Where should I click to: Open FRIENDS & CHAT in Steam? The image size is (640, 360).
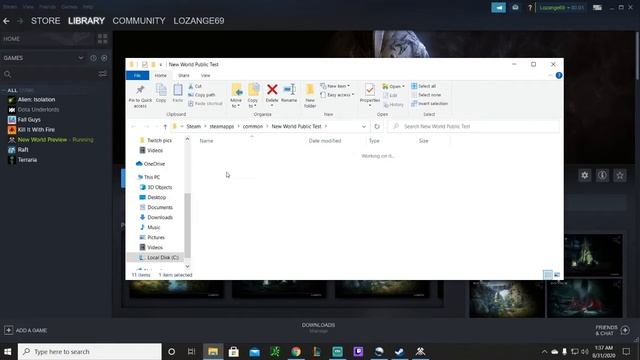pyautogui.click(x=612, y=330)
